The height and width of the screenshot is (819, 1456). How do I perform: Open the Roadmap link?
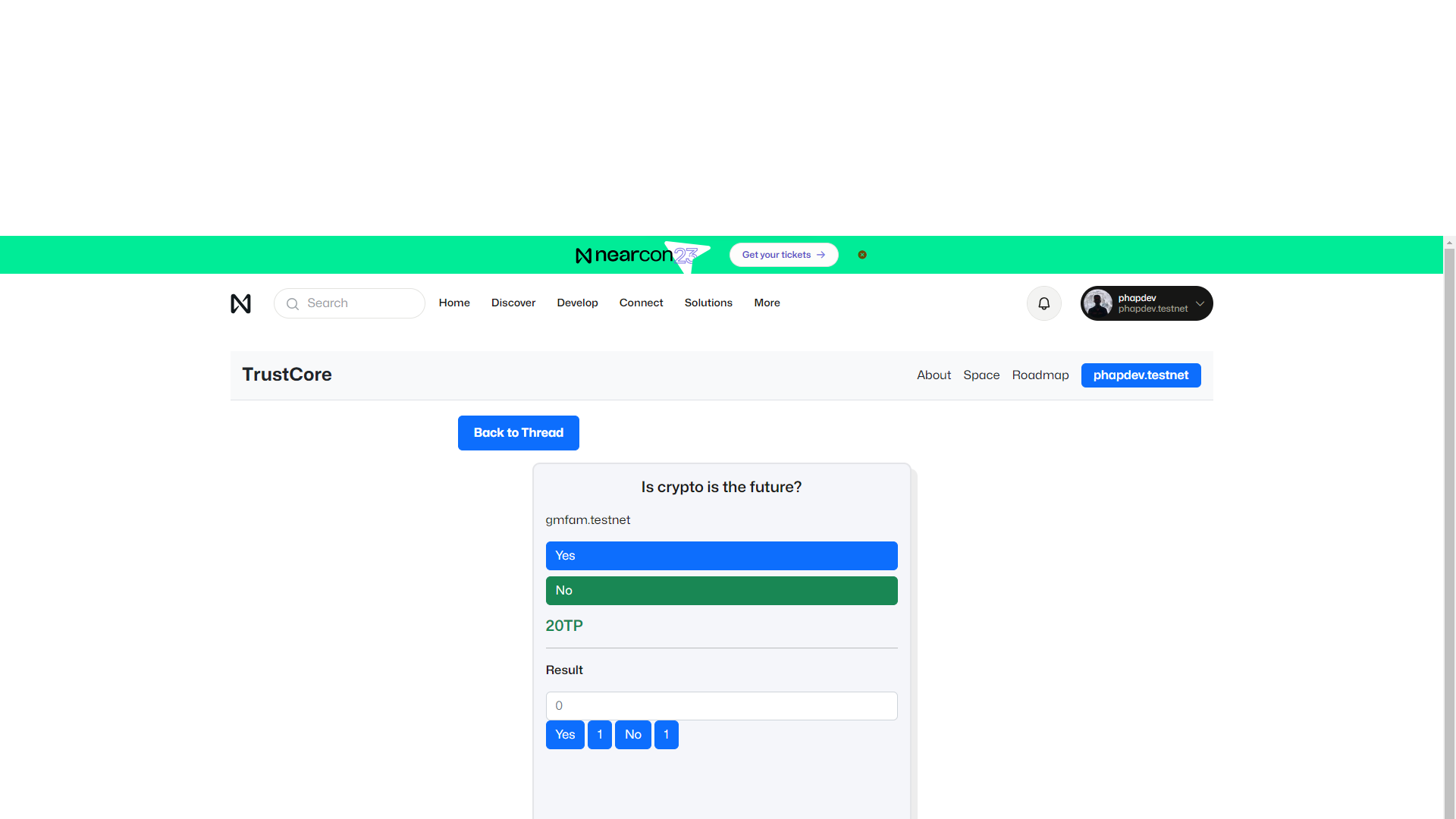point(1040,375)
